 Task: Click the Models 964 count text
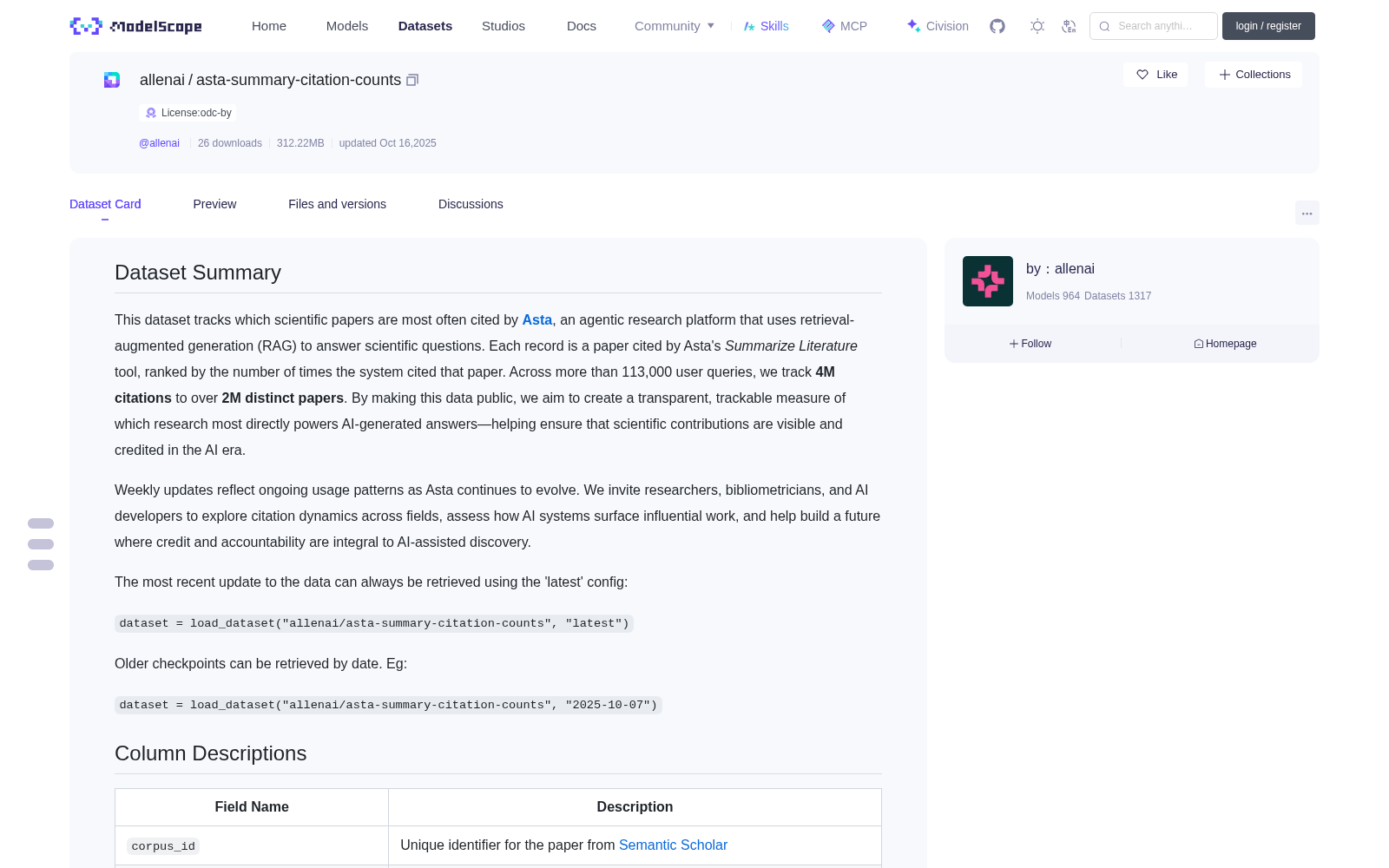click(x=1053, y=296)
